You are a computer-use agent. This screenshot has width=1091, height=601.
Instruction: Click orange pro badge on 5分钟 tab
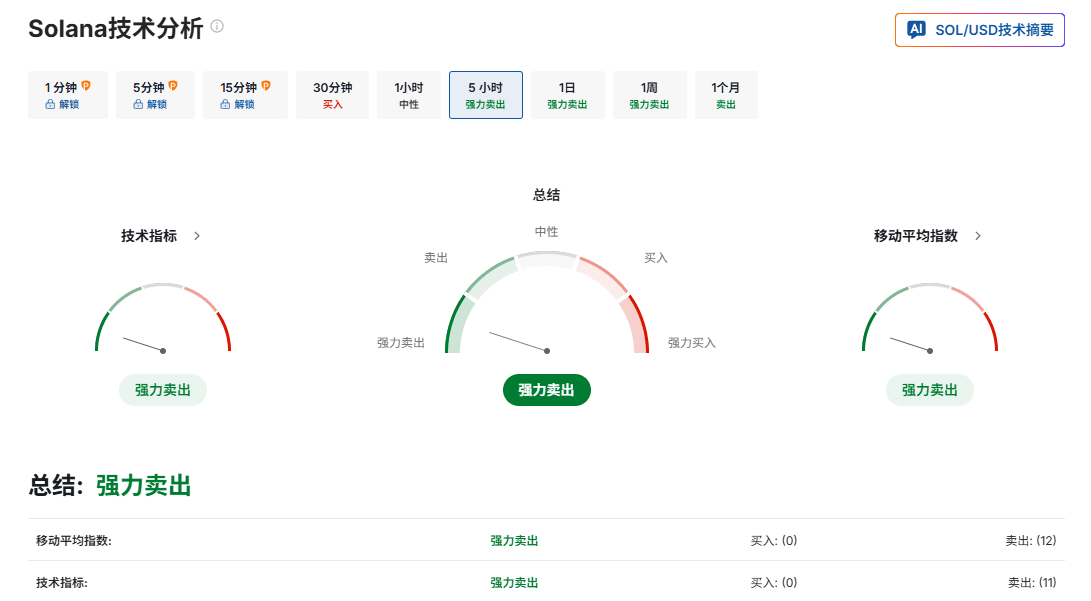tap(173, 86)
